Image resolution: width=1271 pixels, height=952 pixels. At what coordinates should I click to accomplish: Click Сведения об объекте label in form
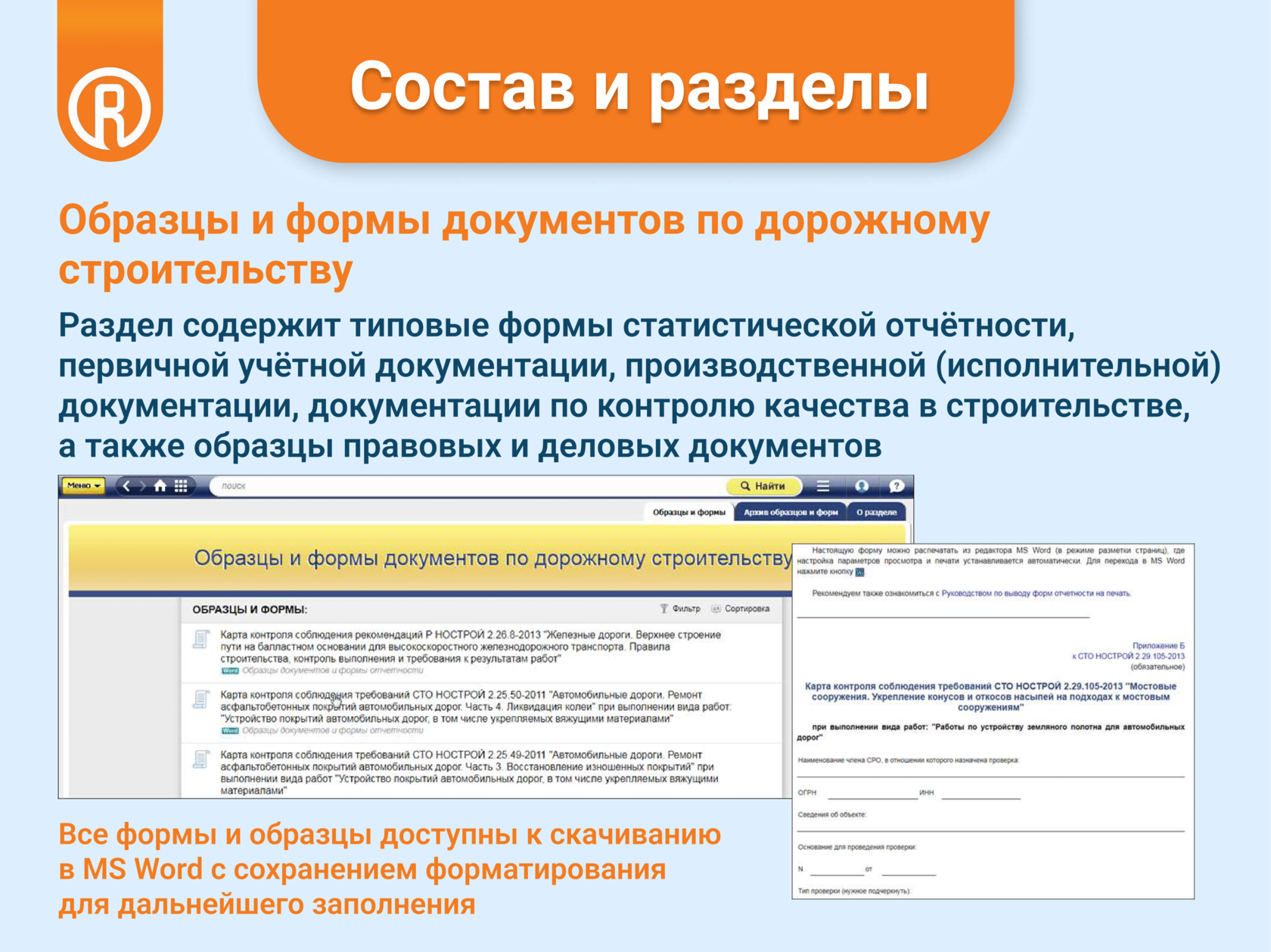coord(831,814)
